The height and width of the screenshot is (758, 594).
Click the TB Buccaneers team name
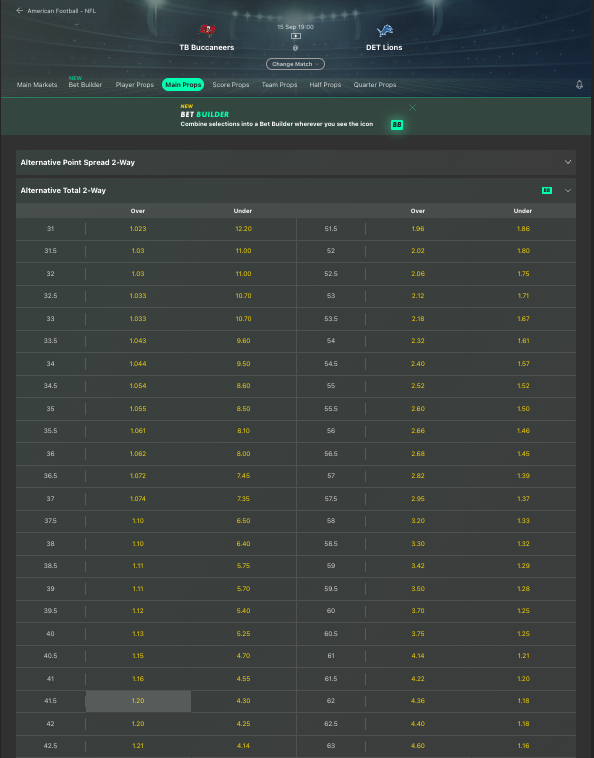[x=207, y=47]
